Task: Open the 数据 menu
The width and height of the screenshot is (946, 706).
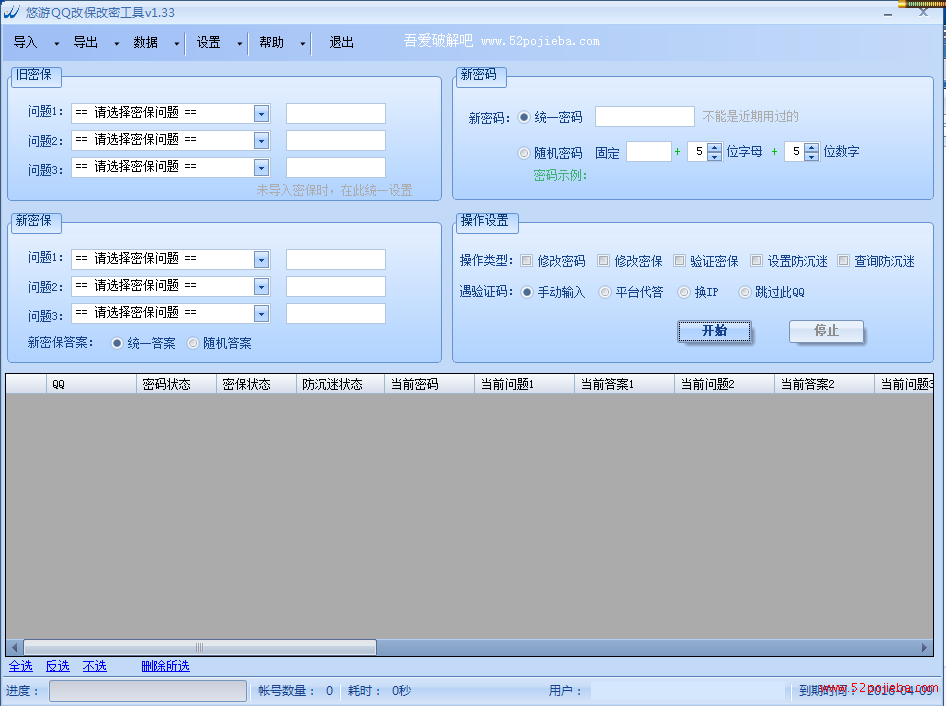Action: [x=145, y=42]
